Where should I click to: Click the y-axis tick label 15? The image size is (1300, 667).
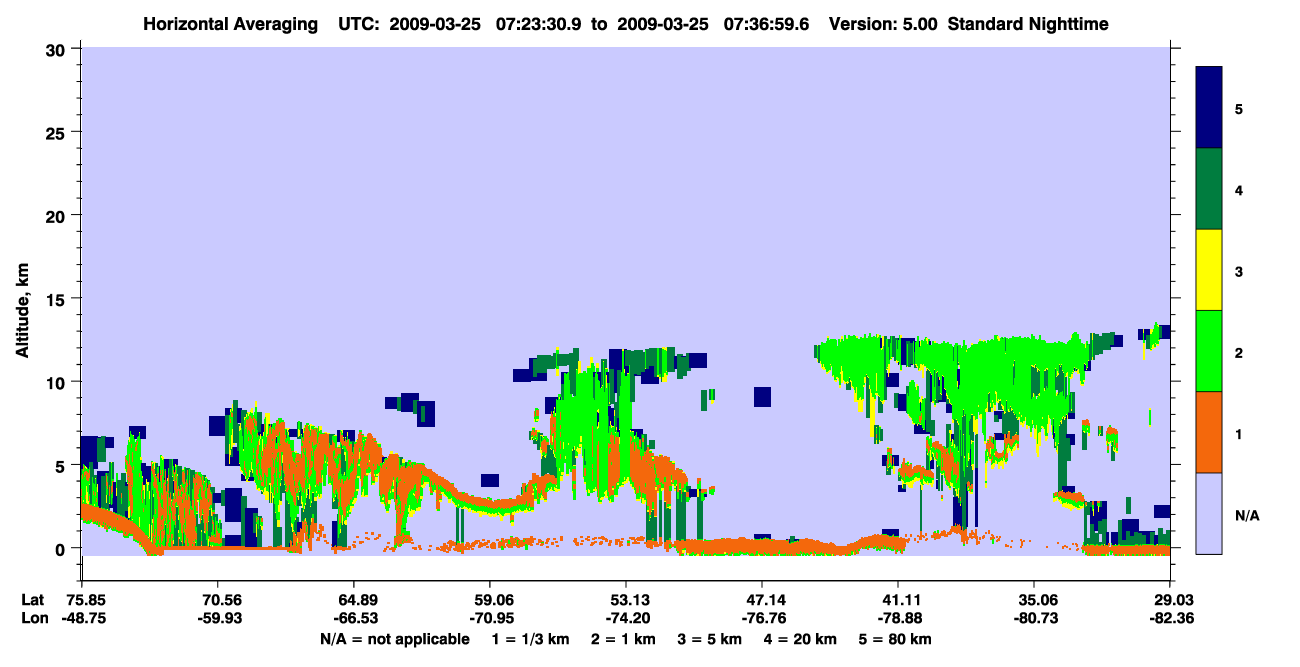(58, 299)
